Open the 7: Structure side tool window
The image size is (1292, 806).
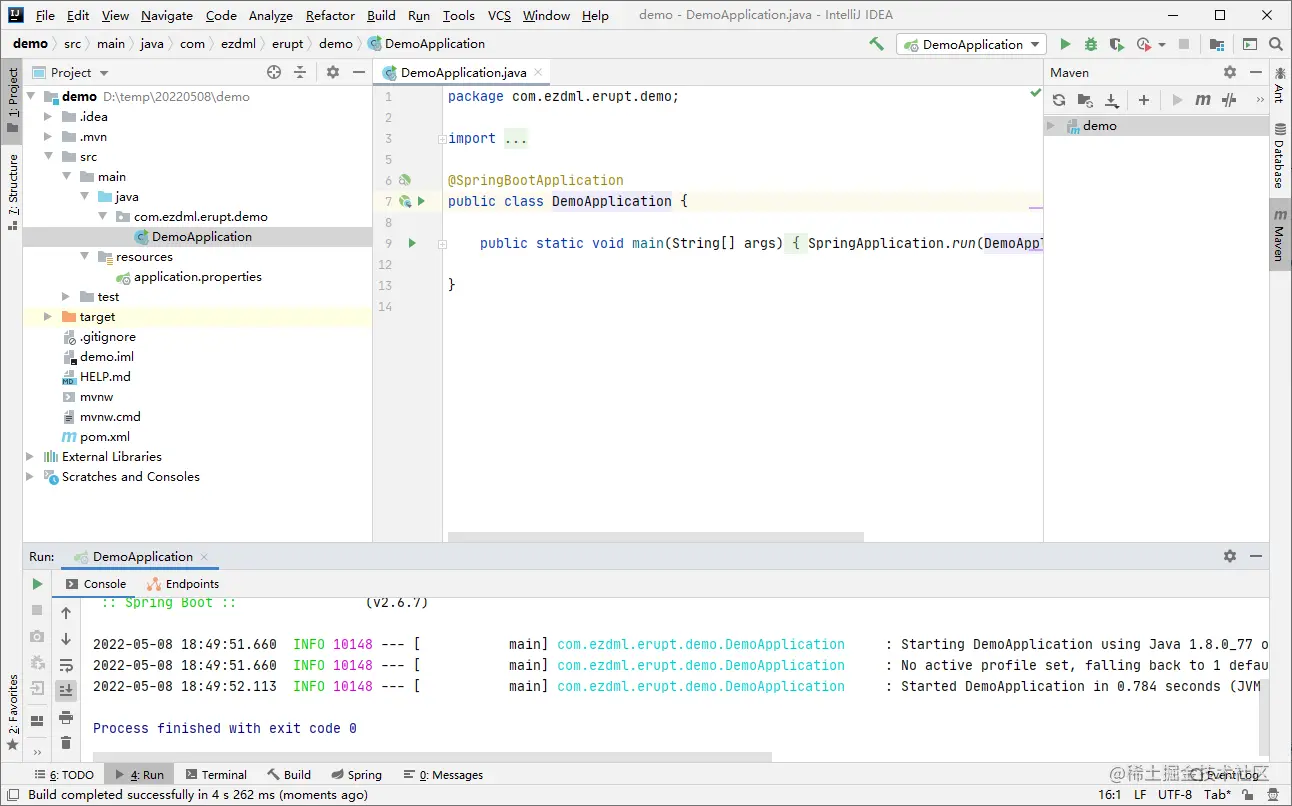[x=13, y=192]
